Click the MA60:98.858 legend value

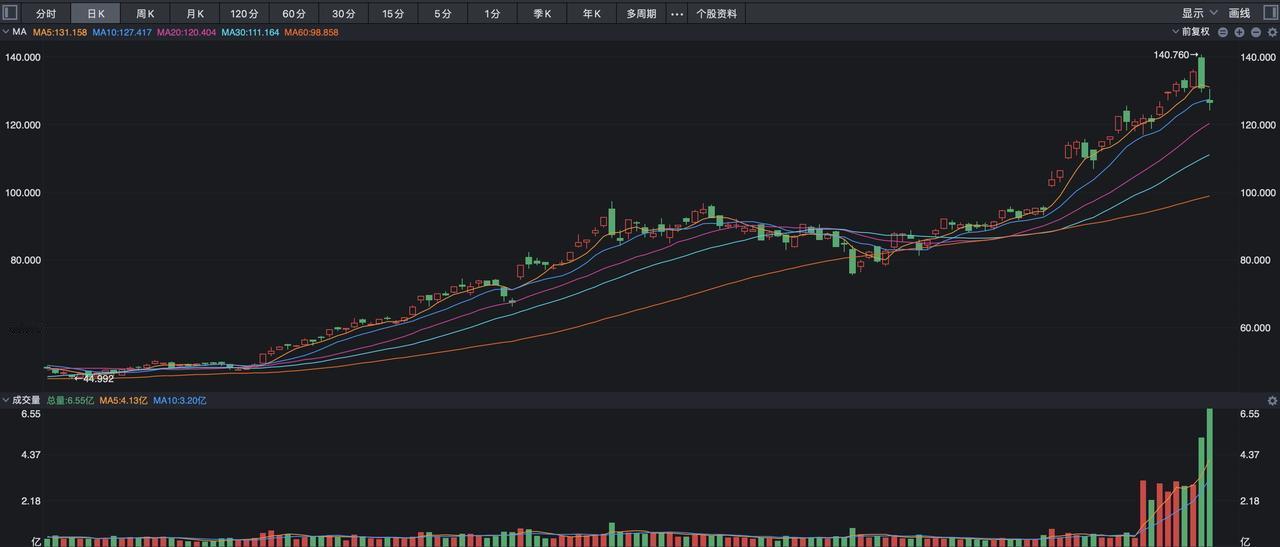[311, 33]
